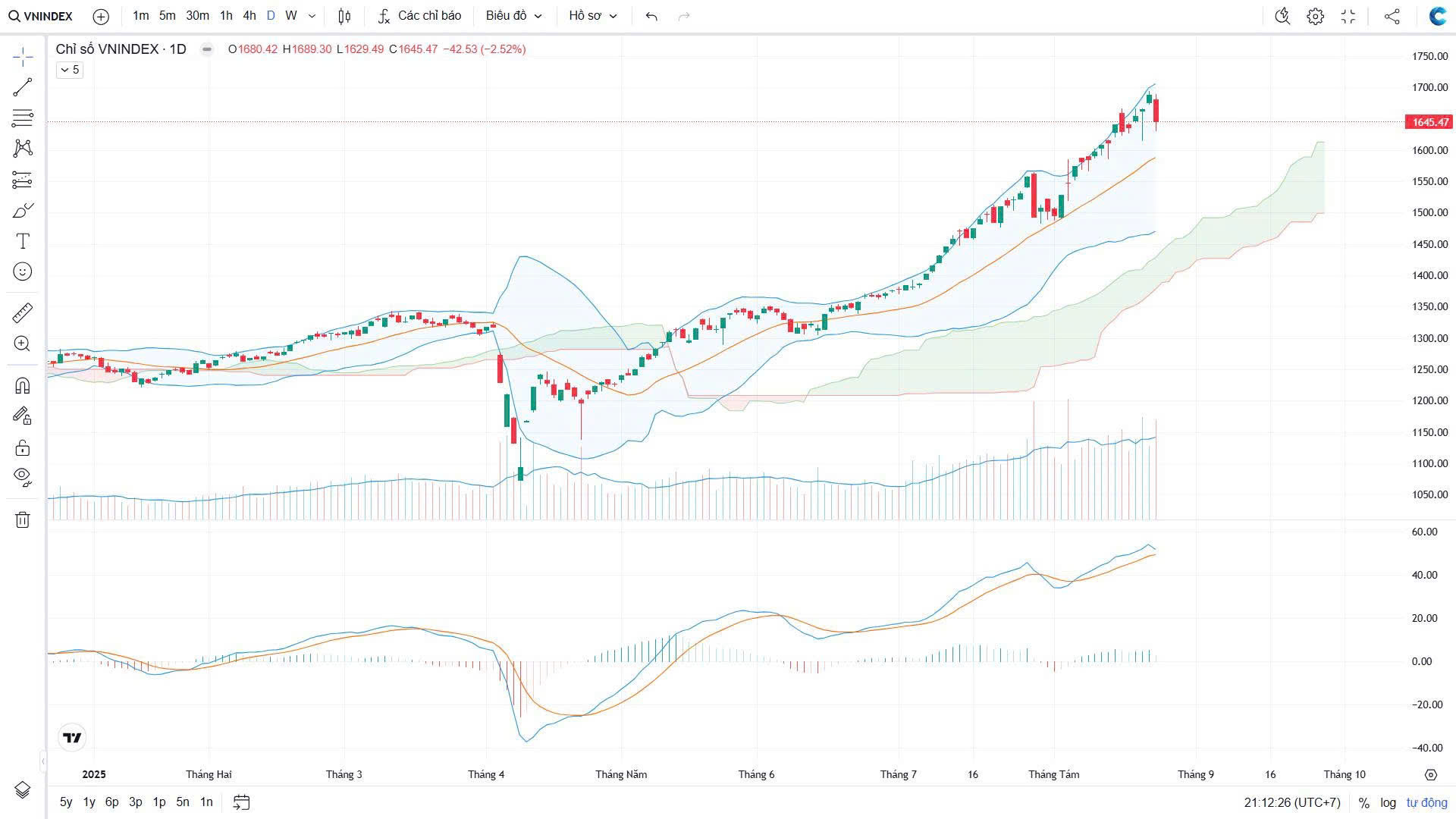Toggle log scale
1456x819 pixels.
coord(1388,802)
